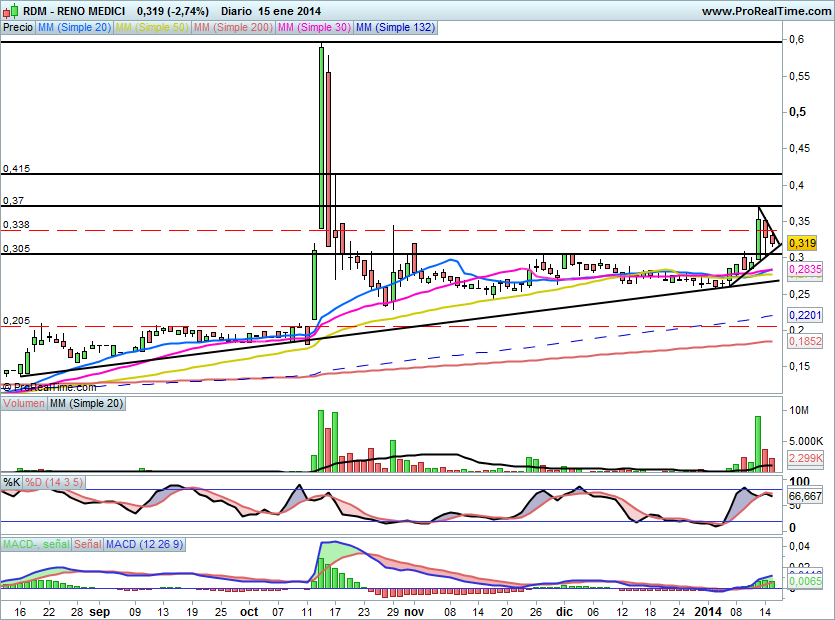The image size is (835, 620).
Task: Click the 0,6 price axis label
Action: [x=797, y=39]
